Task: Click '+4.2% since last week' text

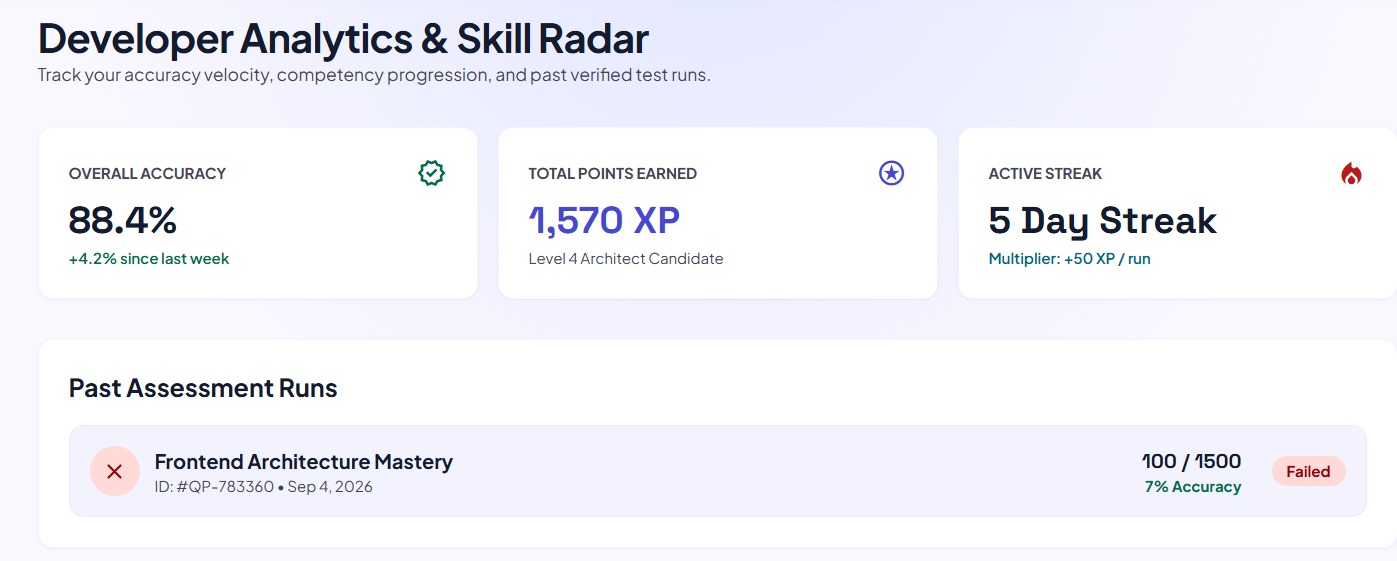Action: 149,259
